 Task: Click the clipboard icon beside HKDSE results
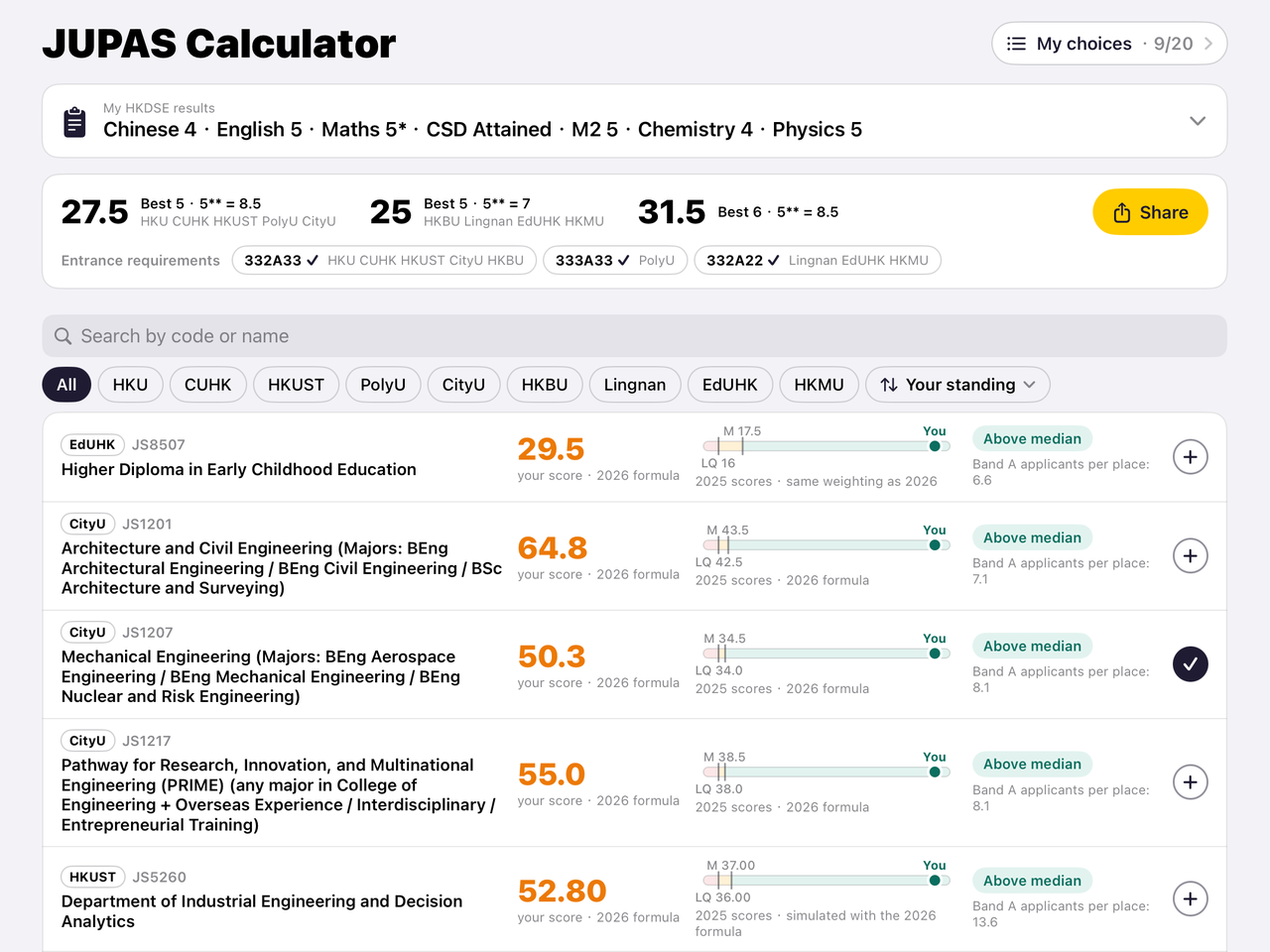click(74, 121)
